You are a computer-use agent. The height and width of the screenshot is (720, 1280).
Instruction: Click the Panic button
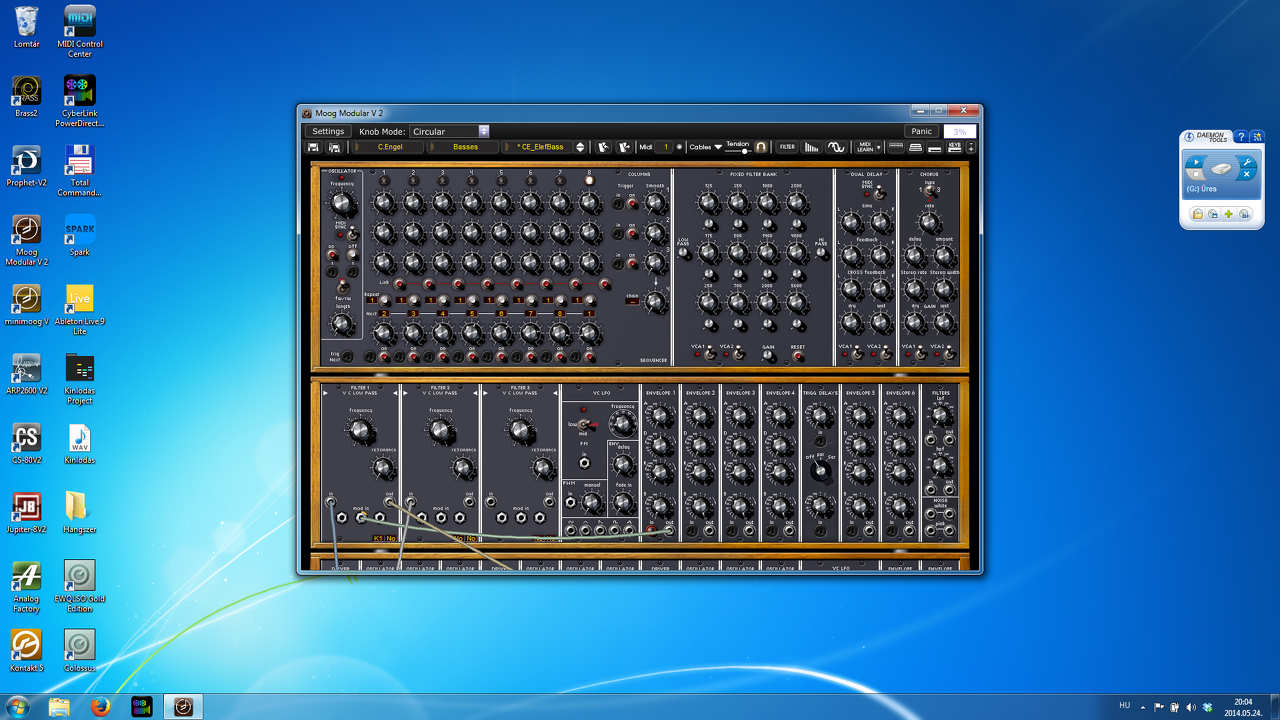tap(922, 131)
